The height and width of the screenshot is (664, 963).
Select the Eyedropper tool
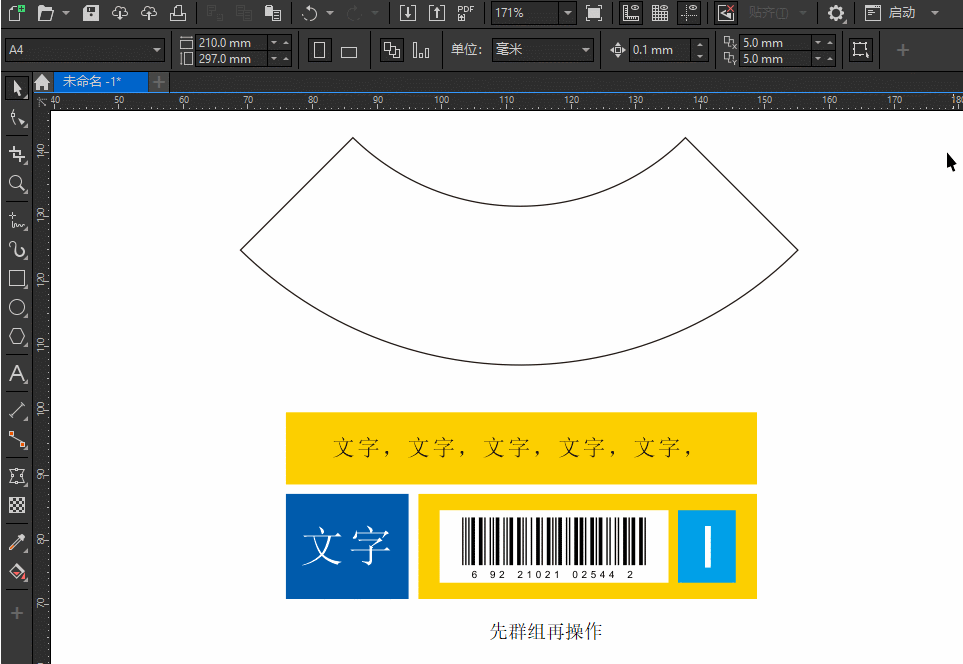pos(17,542)
